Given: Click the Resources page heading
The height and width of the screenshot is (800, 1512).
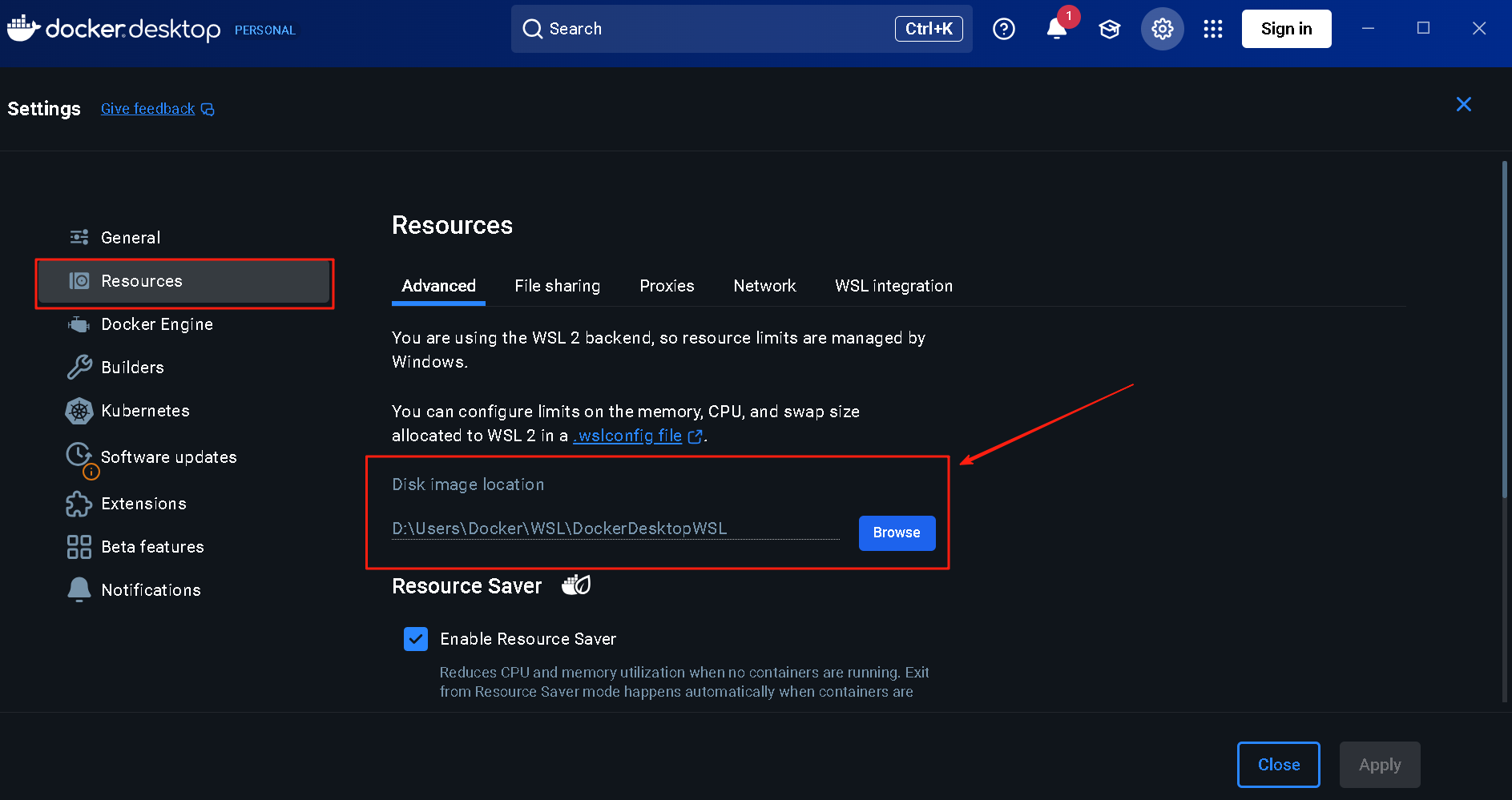Looking at the screenshot, I should tap(452, 225).
